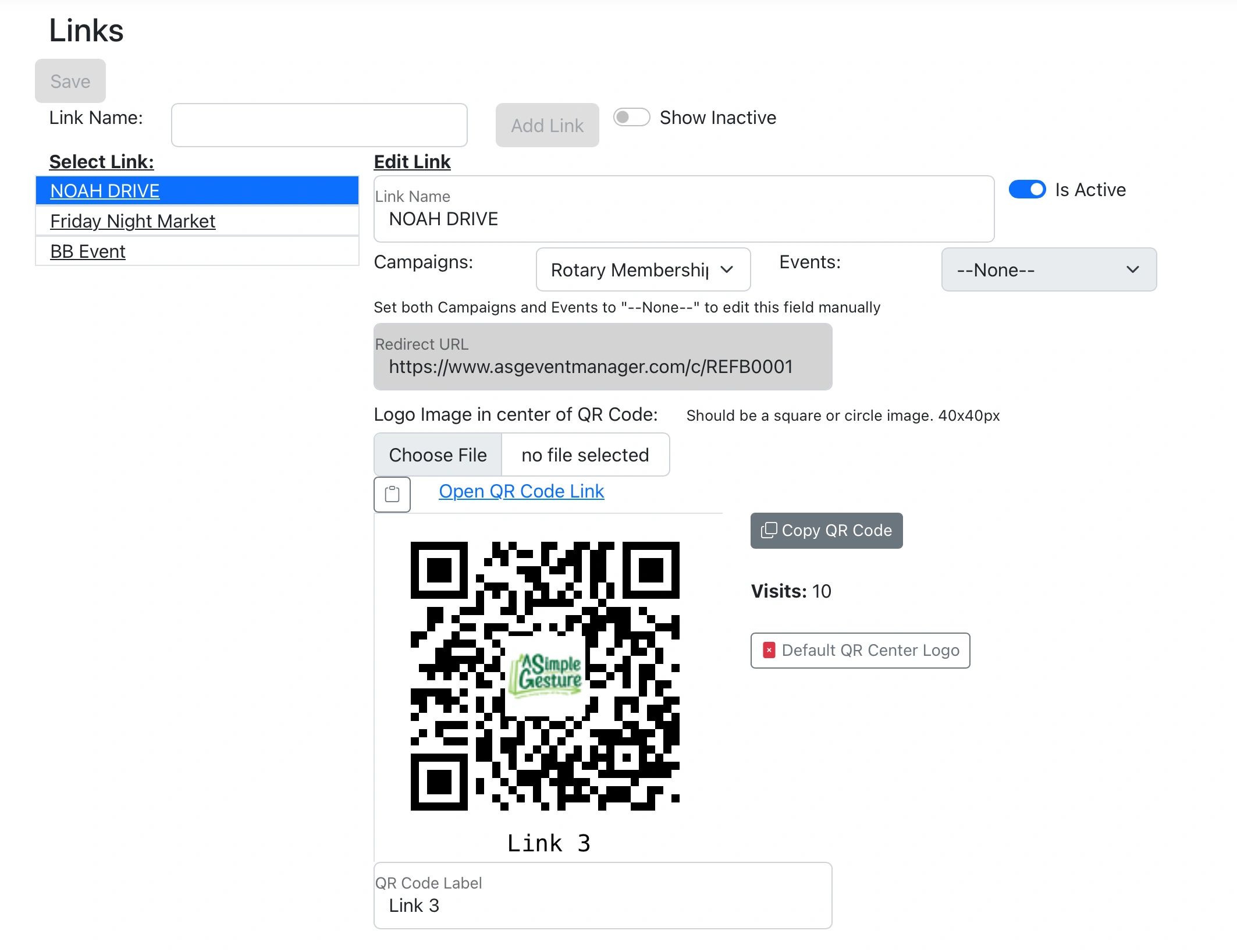Viewport: 1237px width, 952px height.
Task: Select NOAH DRIVE in the link list
Action: [105, 191]
